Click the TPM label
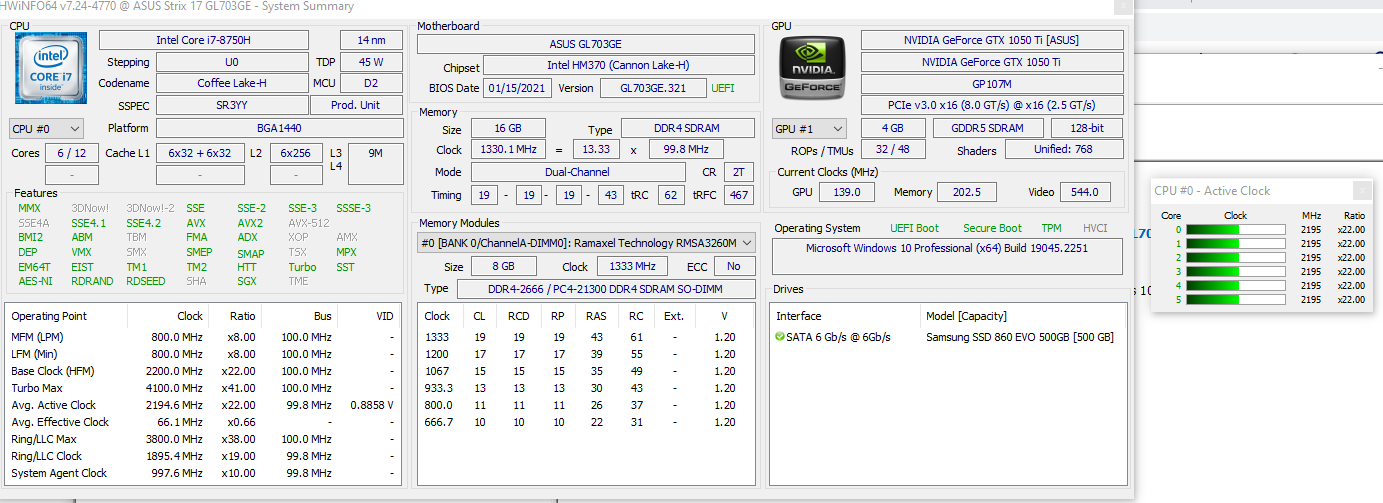This screenshot has width=1383, height=503. (1051, 228)
